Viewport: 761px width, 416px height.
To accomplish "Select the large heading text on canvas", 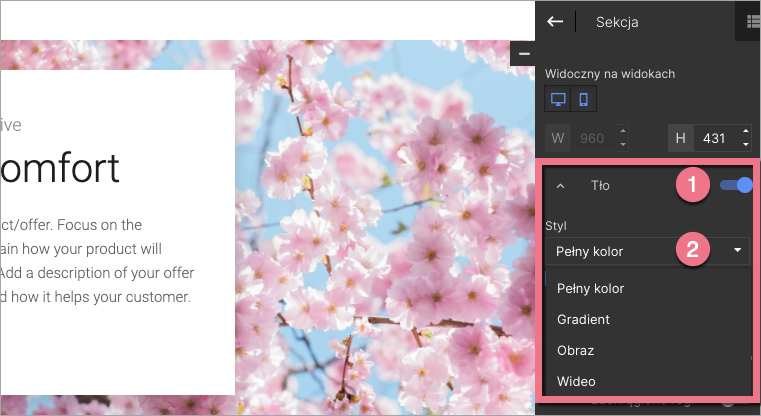I will (x=60, y=169).
